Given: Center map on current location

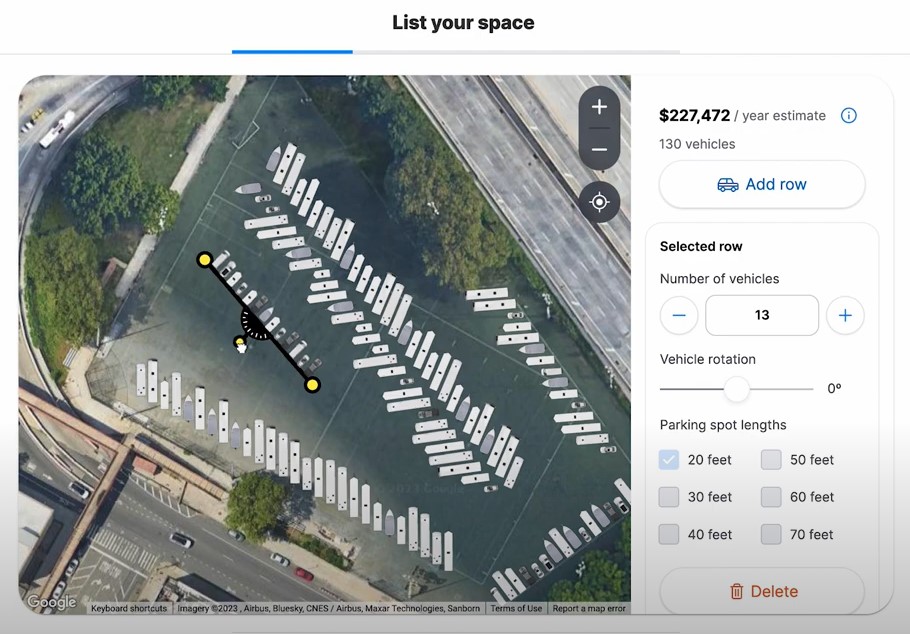Looking at the screenshot, I should (599, 202).
